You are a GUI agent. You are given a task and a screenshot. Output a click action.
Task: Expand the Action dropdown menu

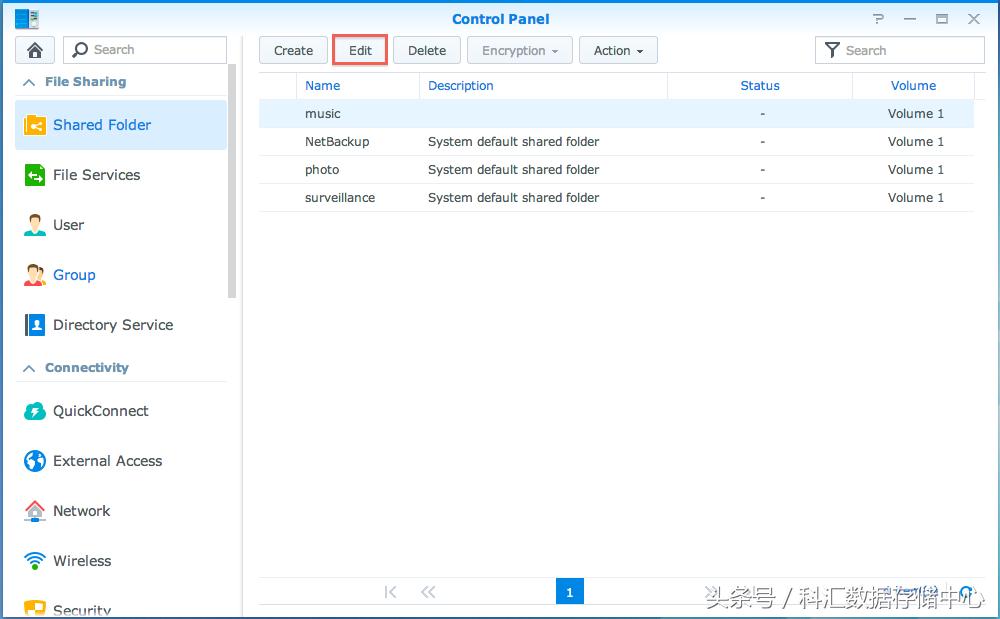617,51
